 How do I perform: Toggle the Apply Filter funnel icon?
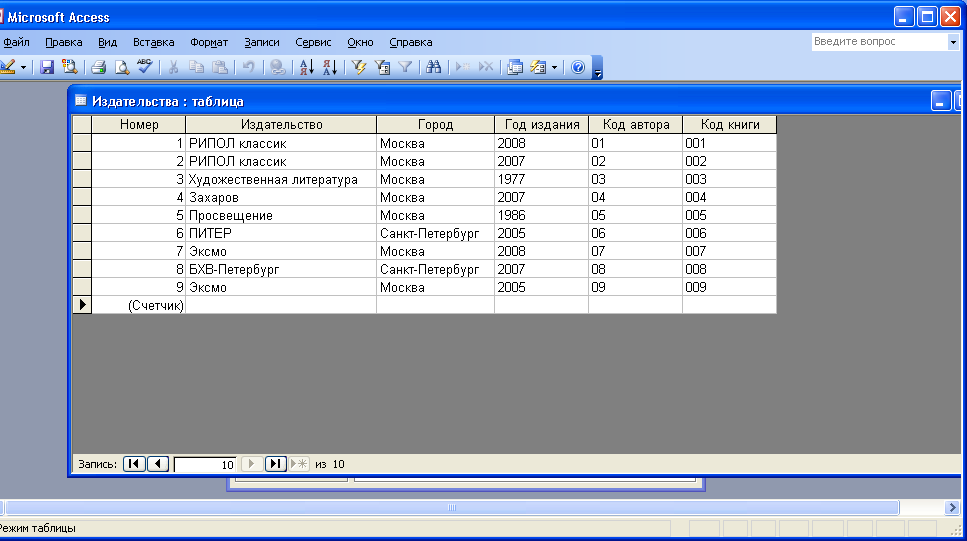click(405, 67)
